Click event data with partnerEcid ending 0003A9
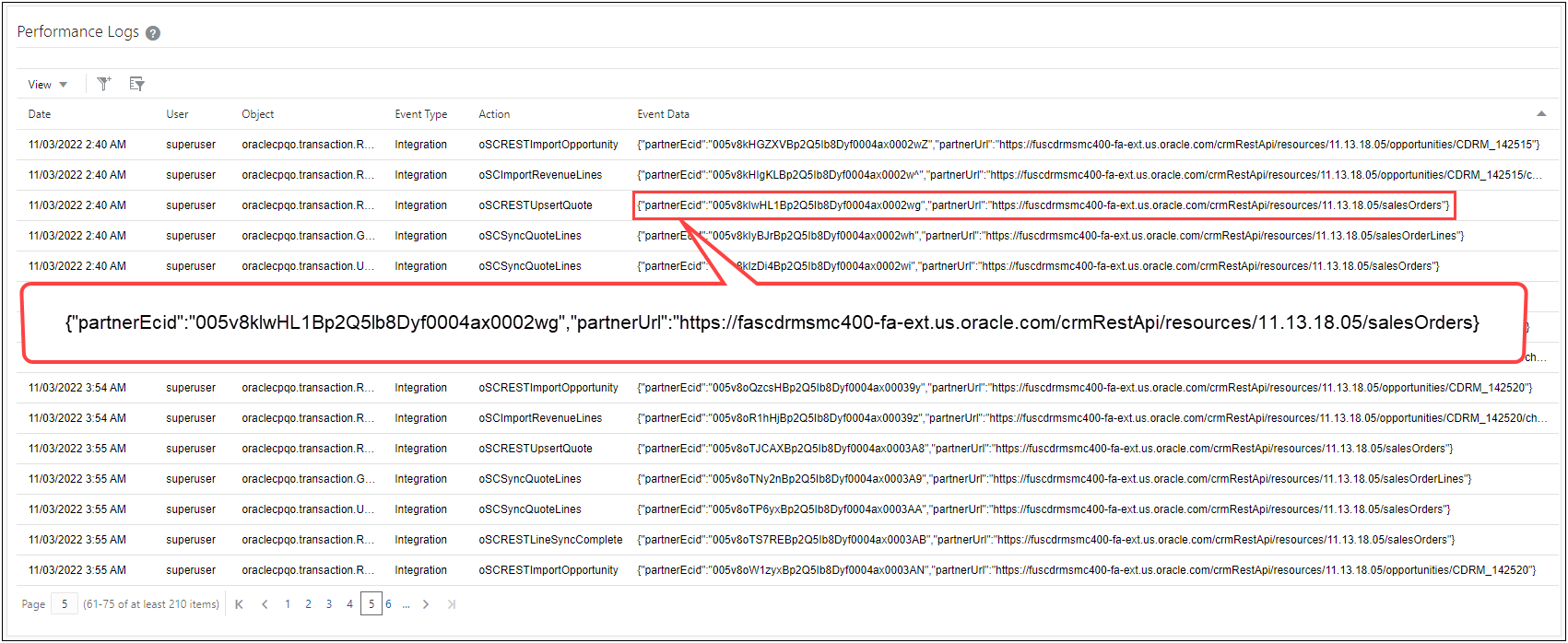The width and height of the screenshot is (1568, 643). [1055, 479]
